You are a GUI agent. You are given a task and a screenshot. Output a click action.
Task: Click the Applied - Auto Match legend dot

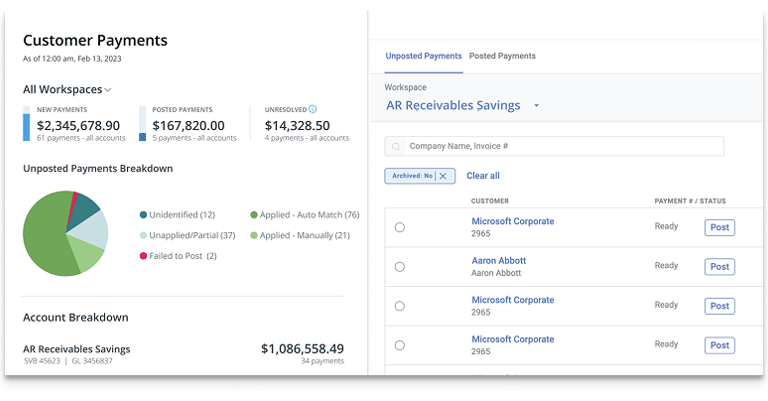click(x=253, y=215)
